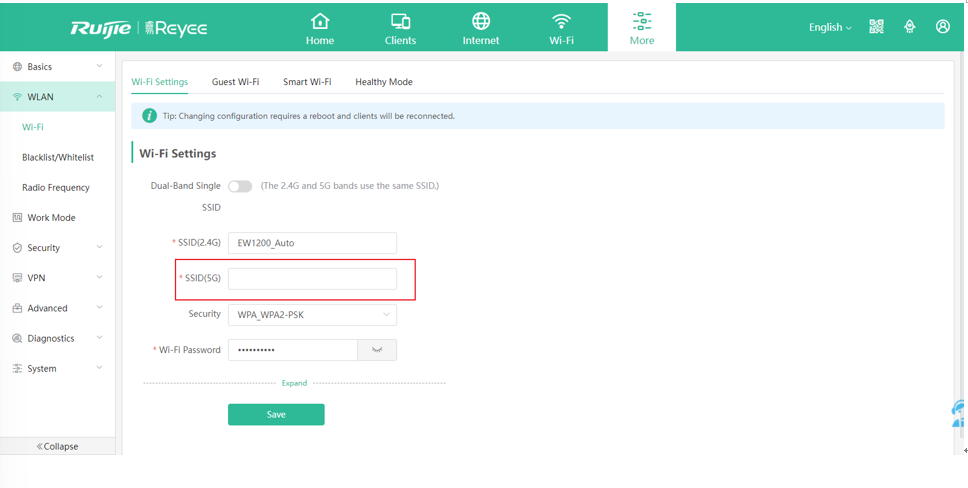This screenshot has height=488, width=968.
Task: Click the Save button
Action: click(276, 414)
